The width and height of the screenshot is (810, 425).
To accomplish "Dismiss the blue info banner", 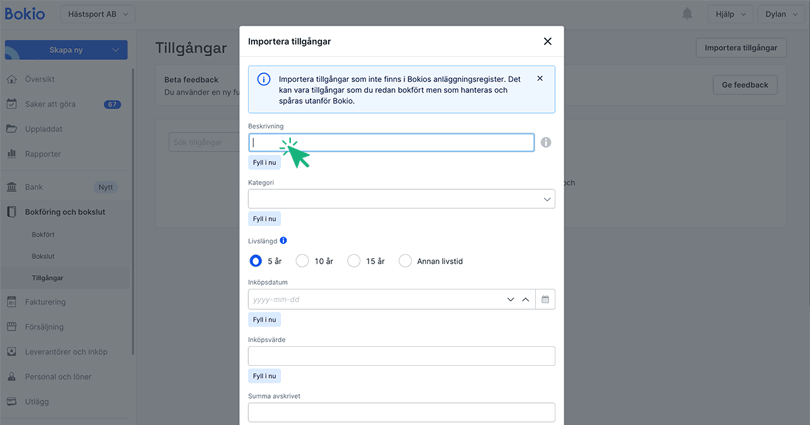I will [x=540, y=78].
